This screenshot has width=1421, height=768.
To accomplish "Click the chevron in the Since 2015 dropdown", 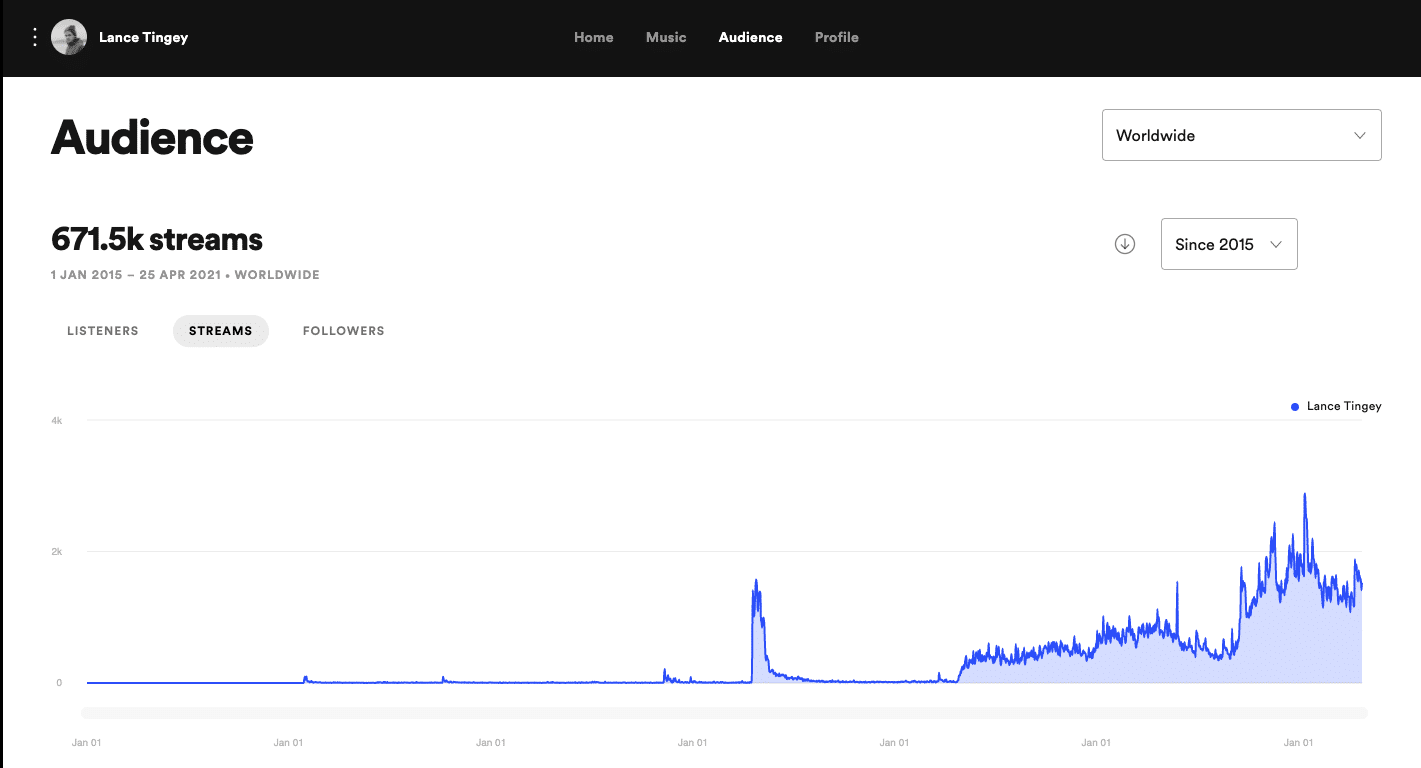I will (x=1276, y=244).
